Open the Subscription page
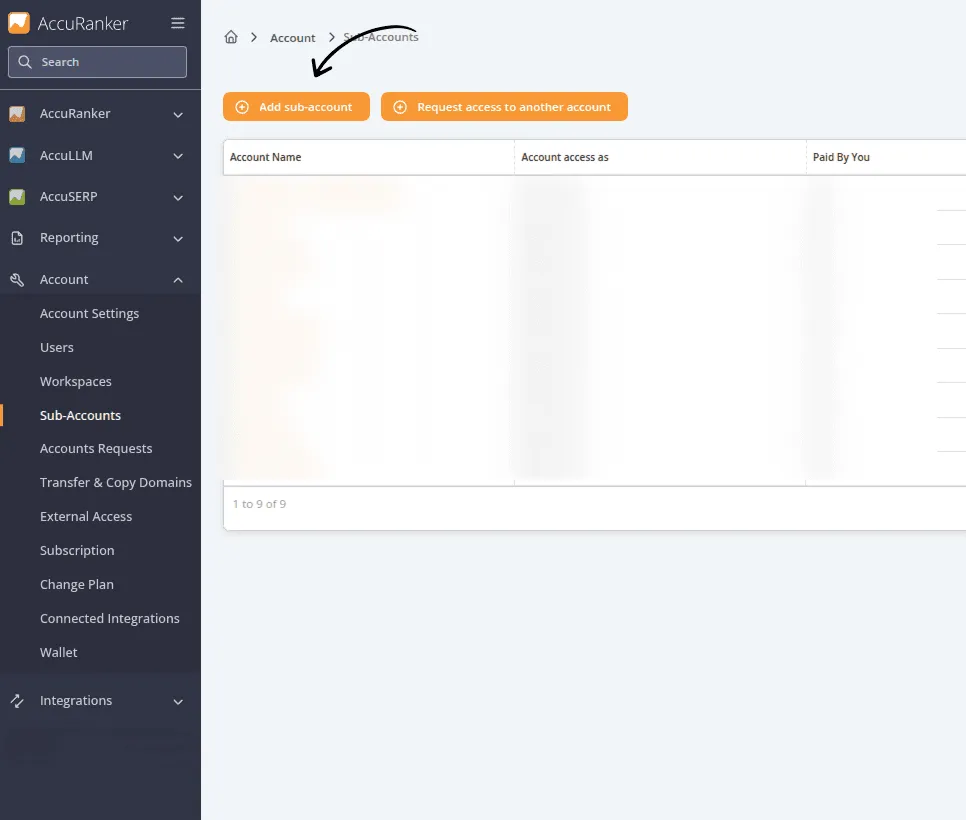 pos(77,550)
